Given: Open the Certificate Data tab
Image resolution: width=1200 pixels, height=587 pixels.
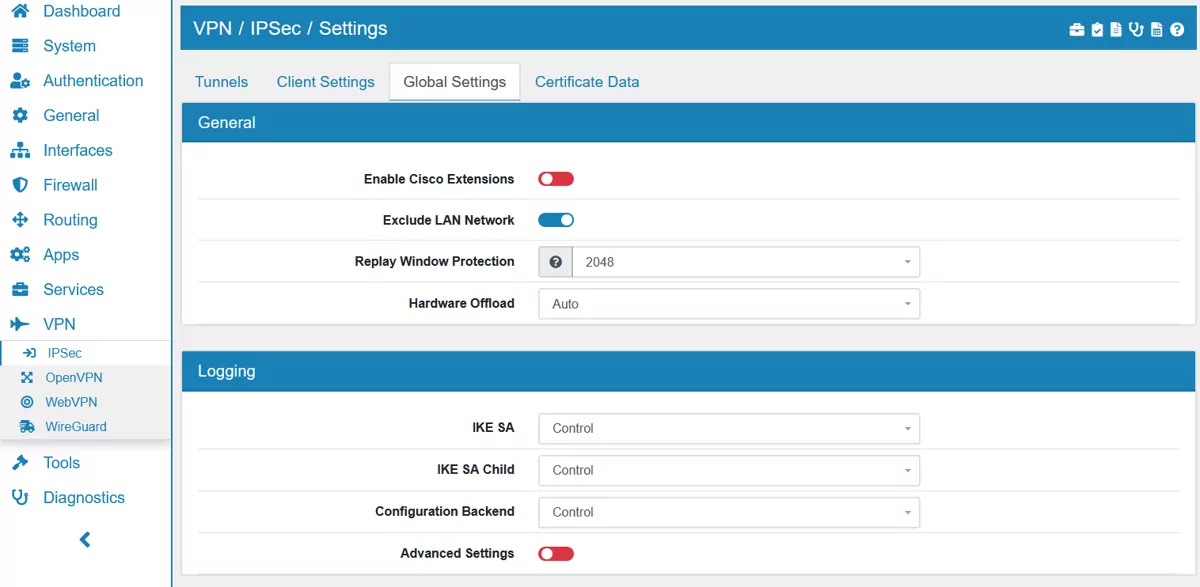Looking at the screenshot, I should coord(587,82).
